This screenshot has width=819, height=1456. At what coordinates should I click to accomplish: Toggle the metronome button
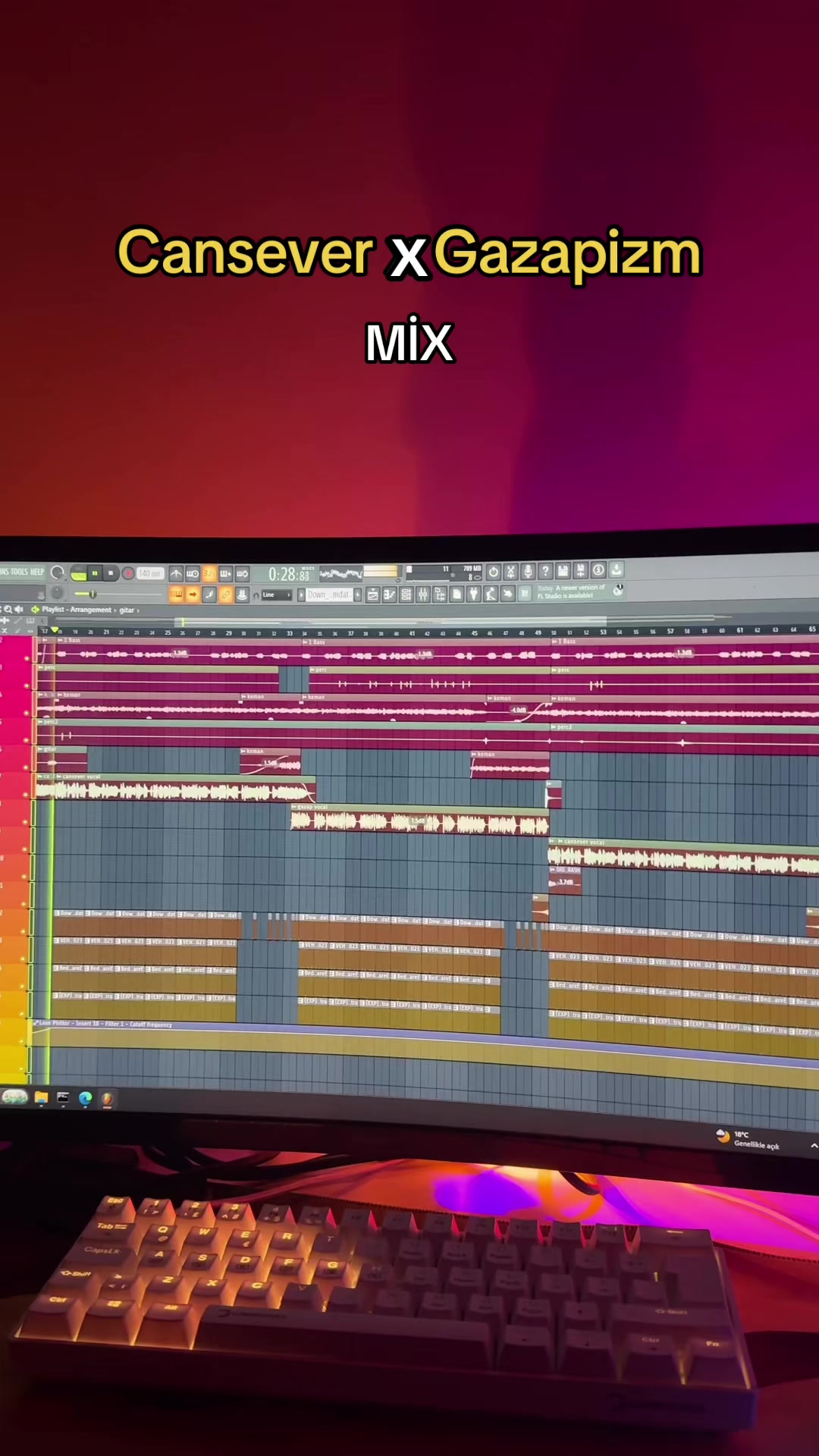tap(175, 573)
